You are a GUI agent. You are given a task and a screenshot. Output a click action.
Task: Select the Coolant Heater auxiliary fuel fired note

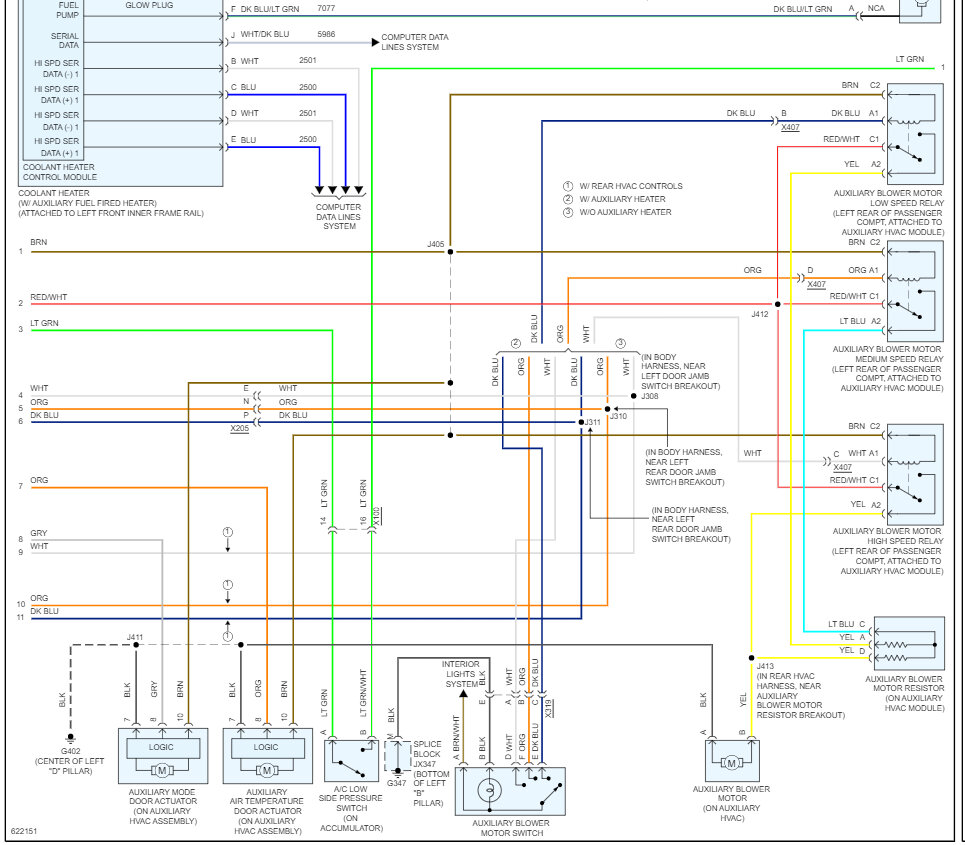111,203
